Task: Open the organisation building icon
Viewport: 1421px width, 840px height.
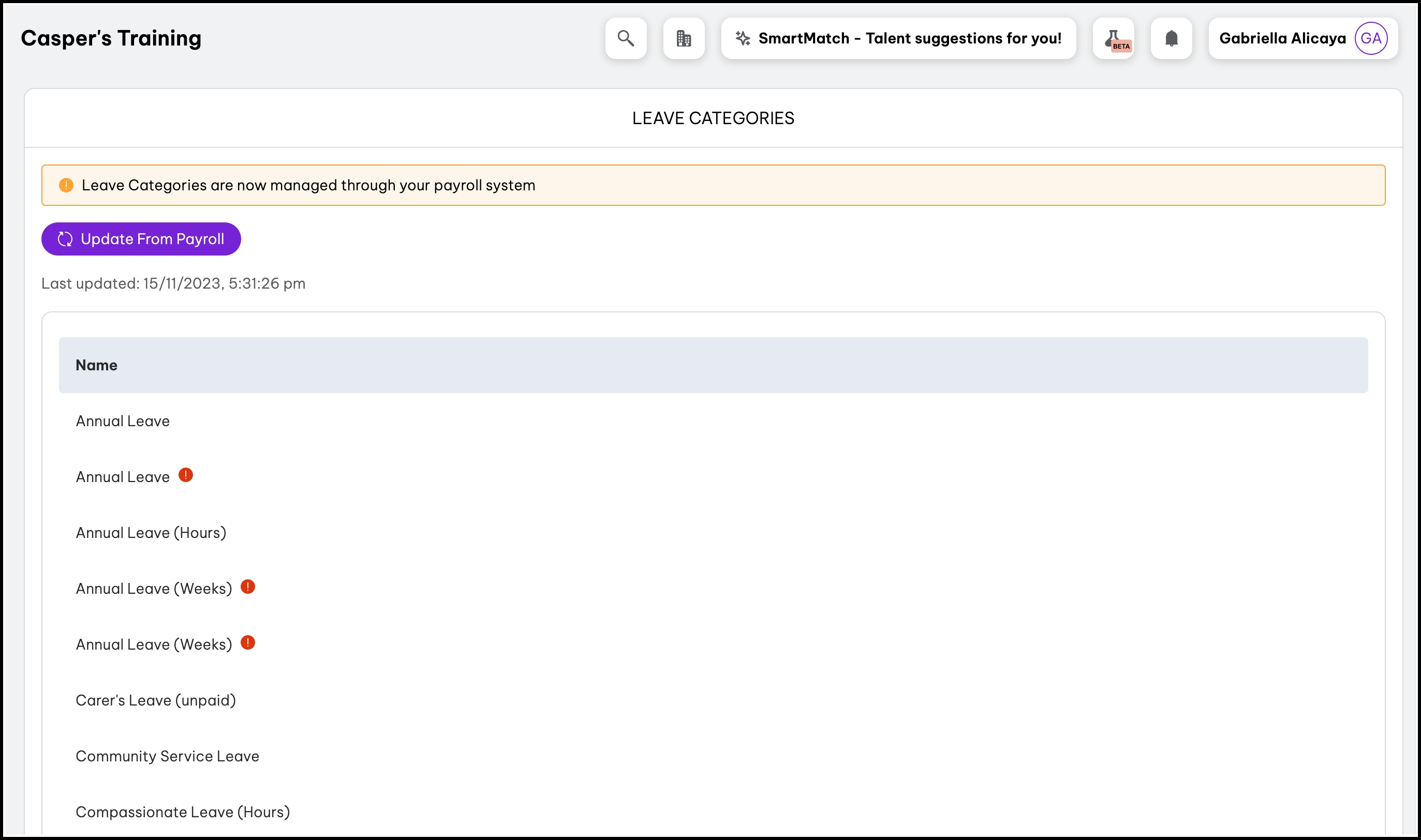Action: (684, 38)
